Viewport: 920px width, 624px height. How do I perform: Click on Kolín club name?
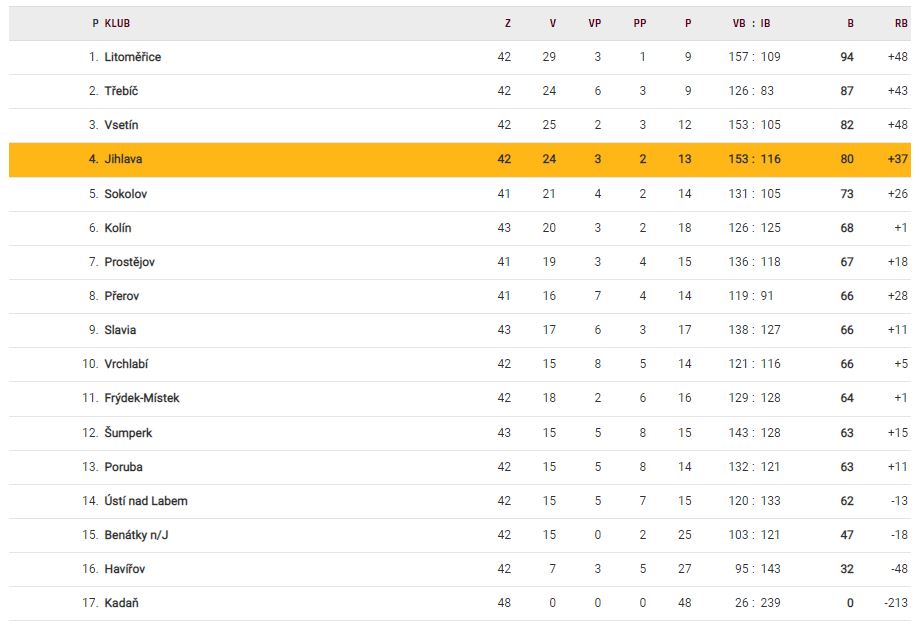point(118,228)
